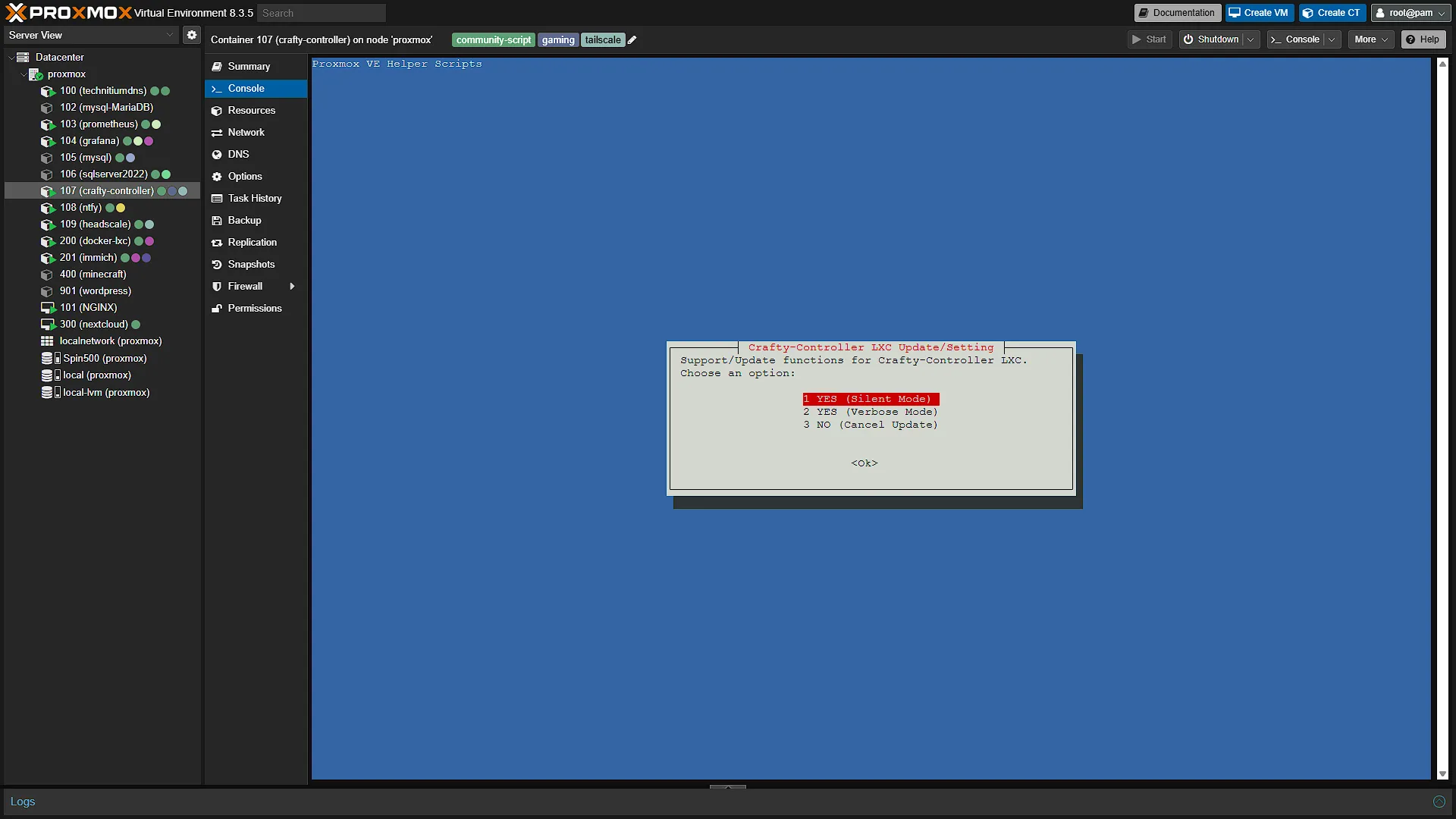Expand the Firewall submenu arrow
The width and height of the screenshot is (1456, 819).
pos(292,287)
